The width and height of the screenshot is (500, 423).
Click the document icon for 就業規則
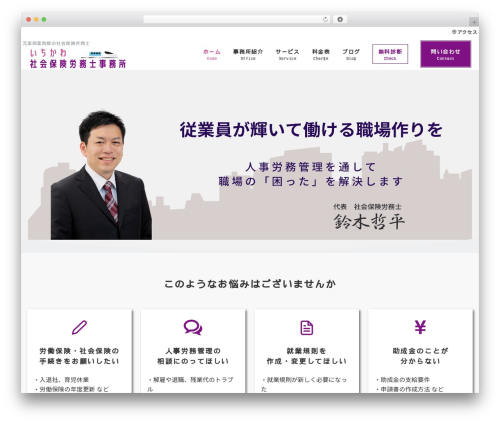pos(307,328)
